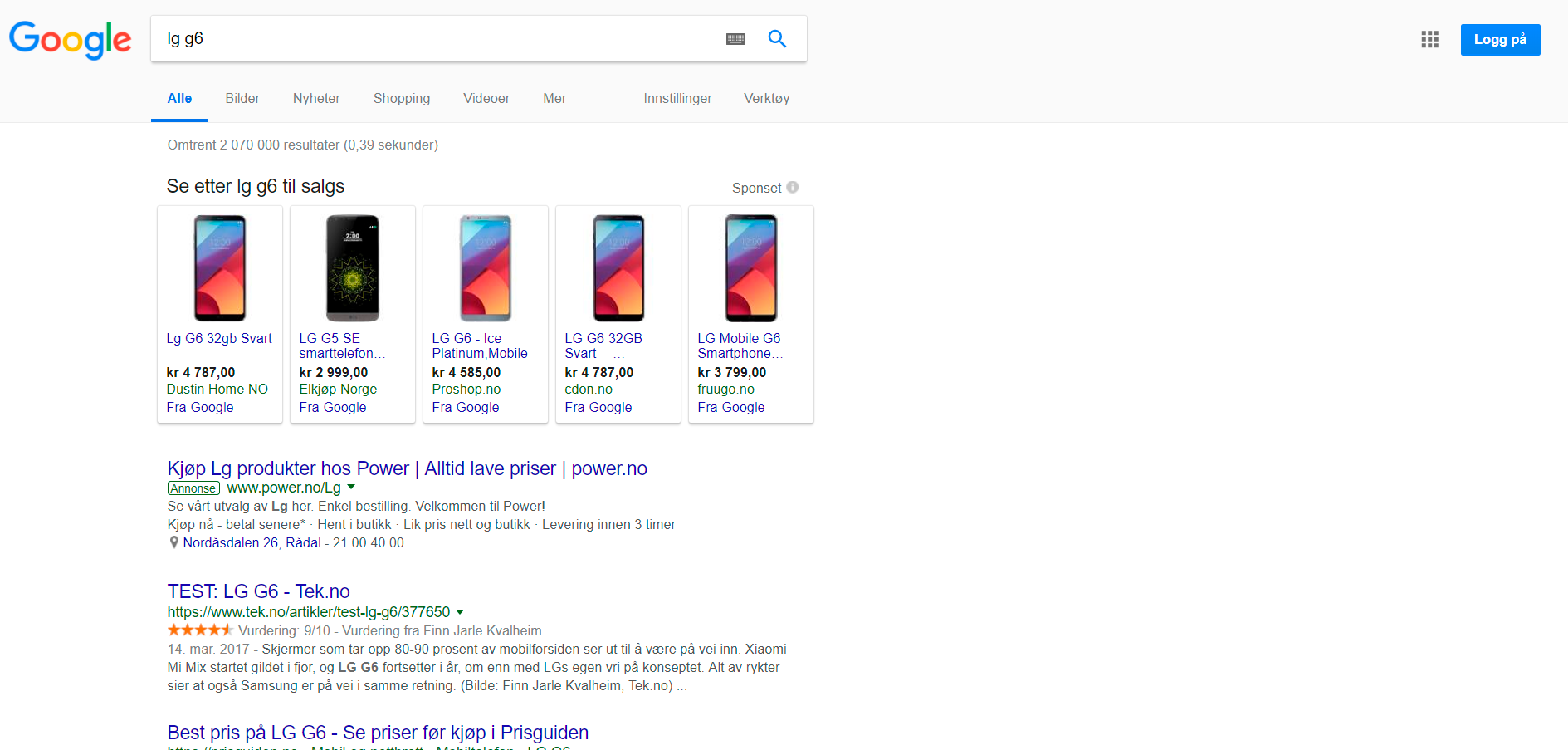
Task: Click the Sponset label
Action: [x=756, y=188]
